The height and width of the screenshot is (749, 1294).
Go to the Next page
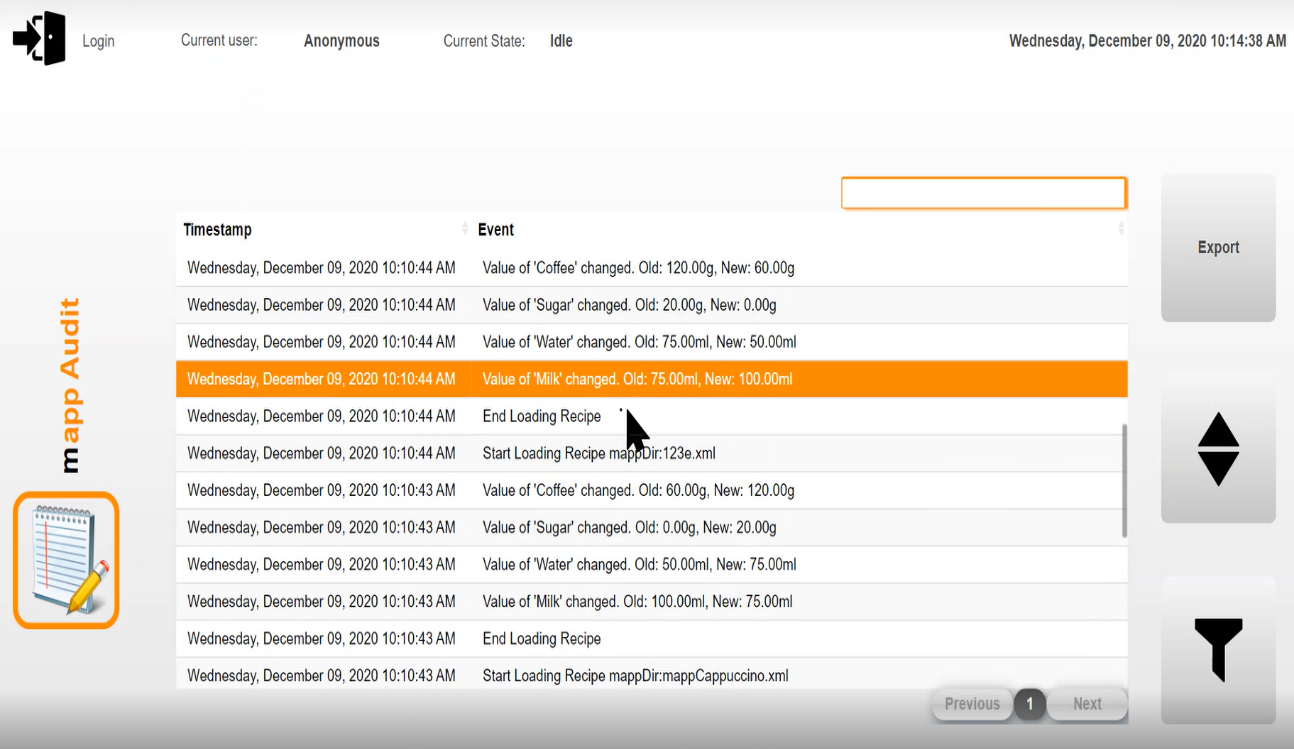(x=1087, y=704)
